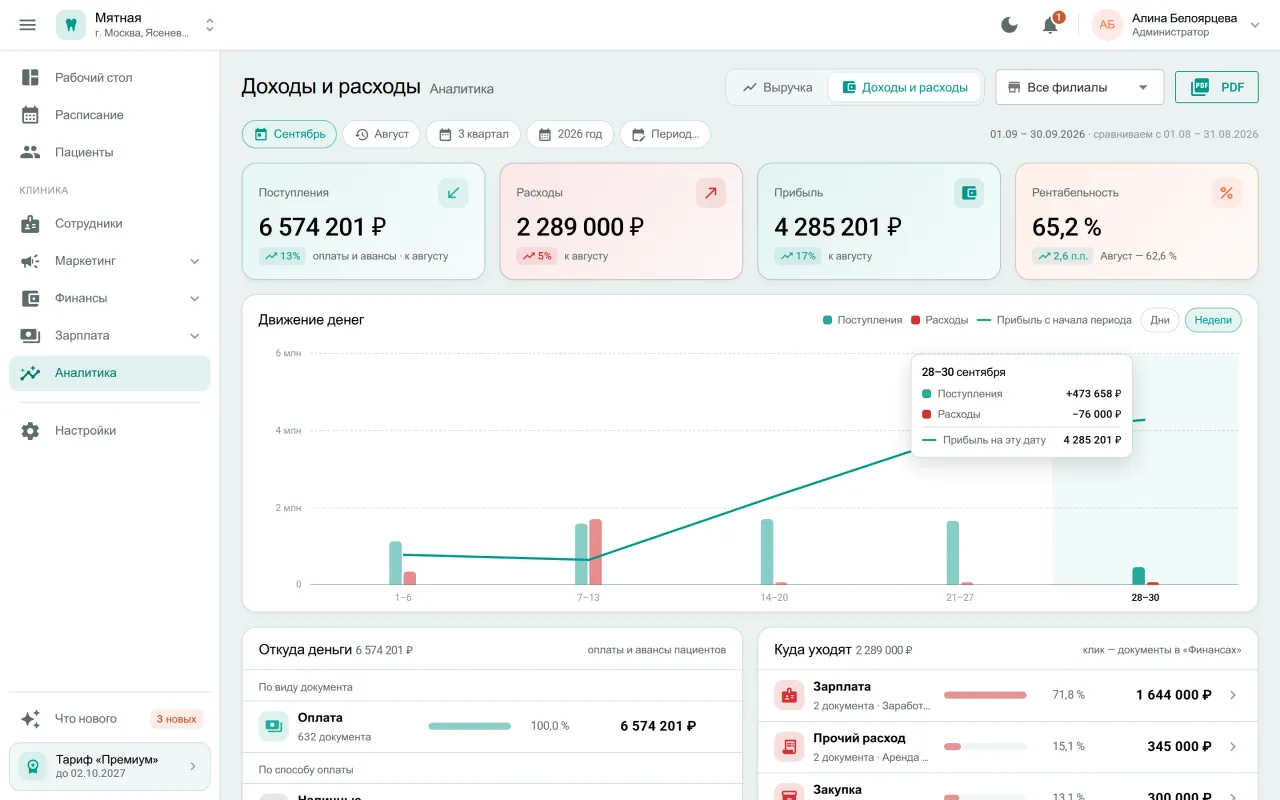Click the Поступления legend swatch
The image size is (1280, 800).
pos(827,320)
